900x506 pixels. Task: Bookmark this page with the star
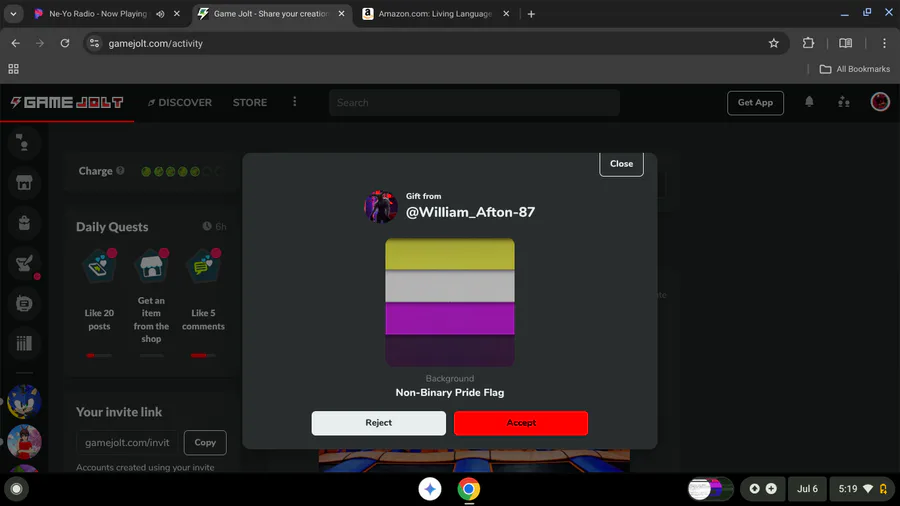(774, 43)
